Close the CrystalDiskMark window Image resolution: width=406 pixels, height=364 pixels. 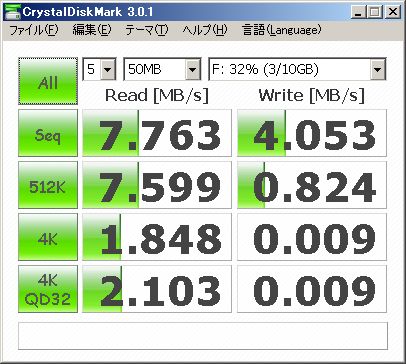click(x=393, y=12)
